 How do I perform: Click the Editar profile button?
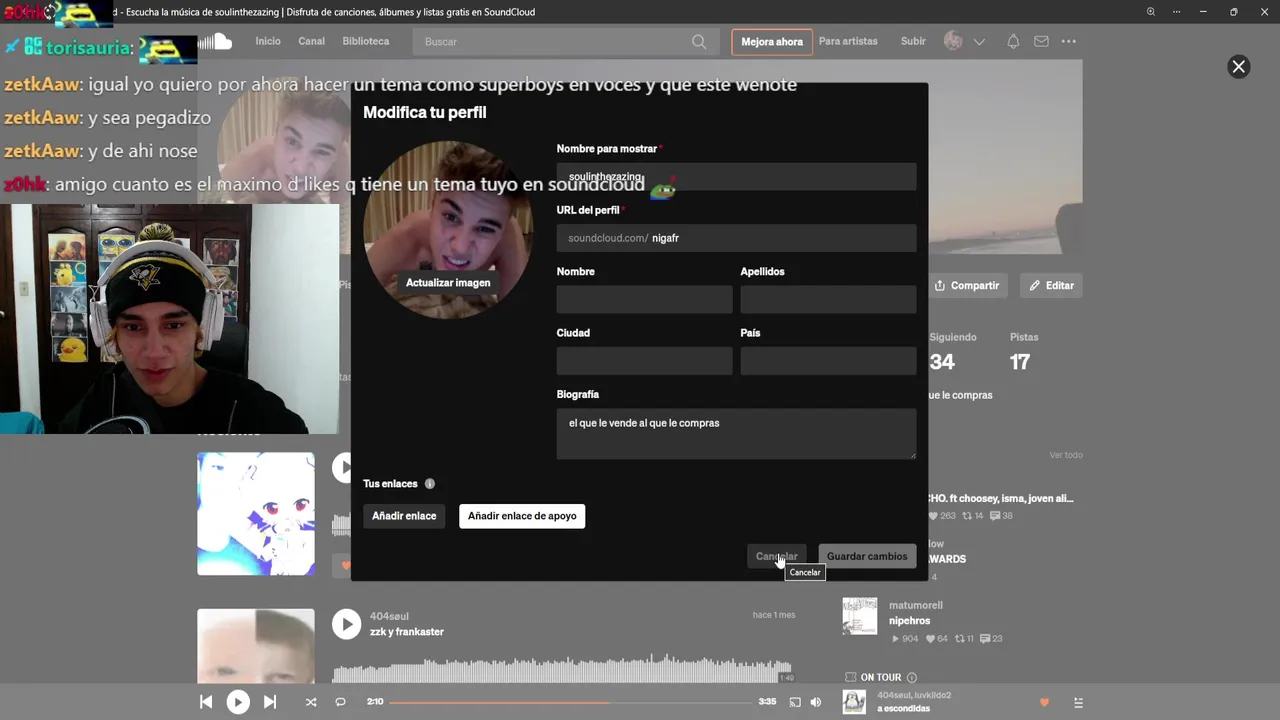[1052, 286]
